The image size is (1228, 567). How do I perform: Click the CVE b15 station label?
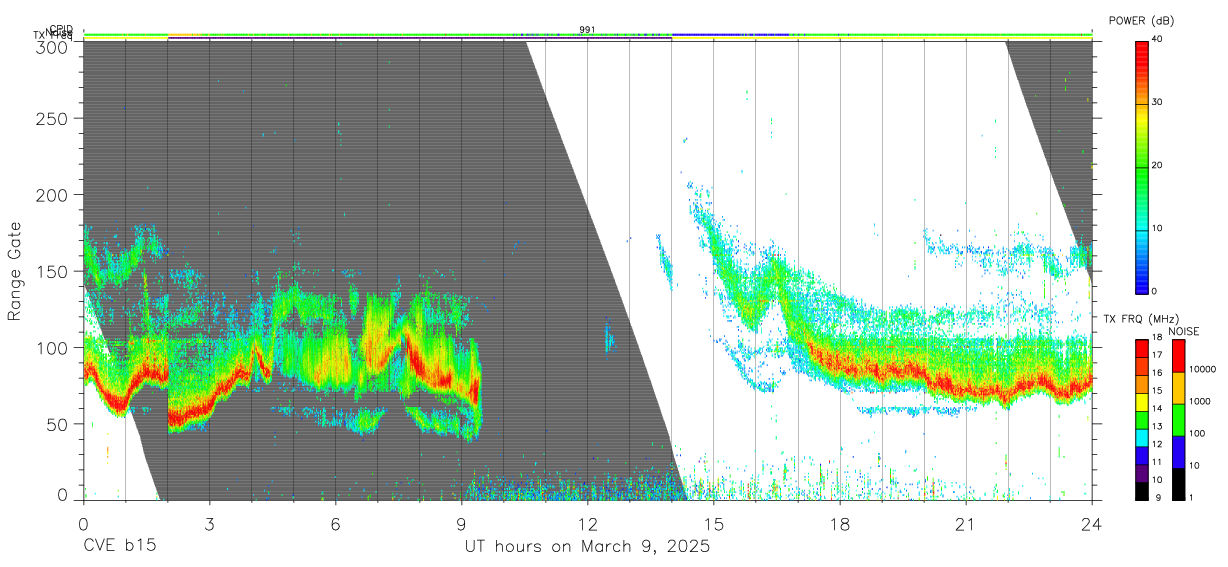(x=119, y=547)
